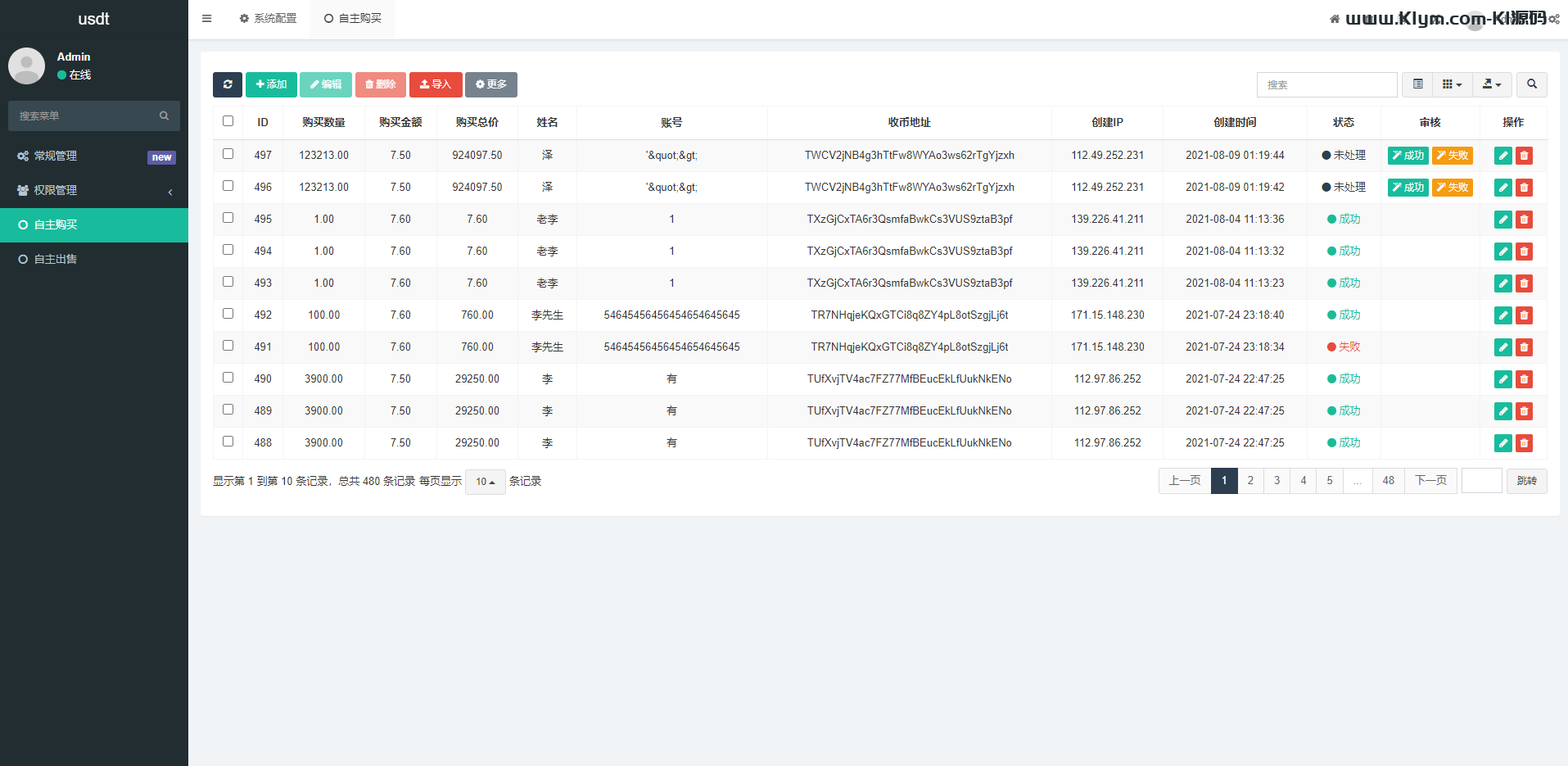Click the hamburger menu toggle icon
The image size is (1568, 766).
pyautogui.click(x=207, y=19)
